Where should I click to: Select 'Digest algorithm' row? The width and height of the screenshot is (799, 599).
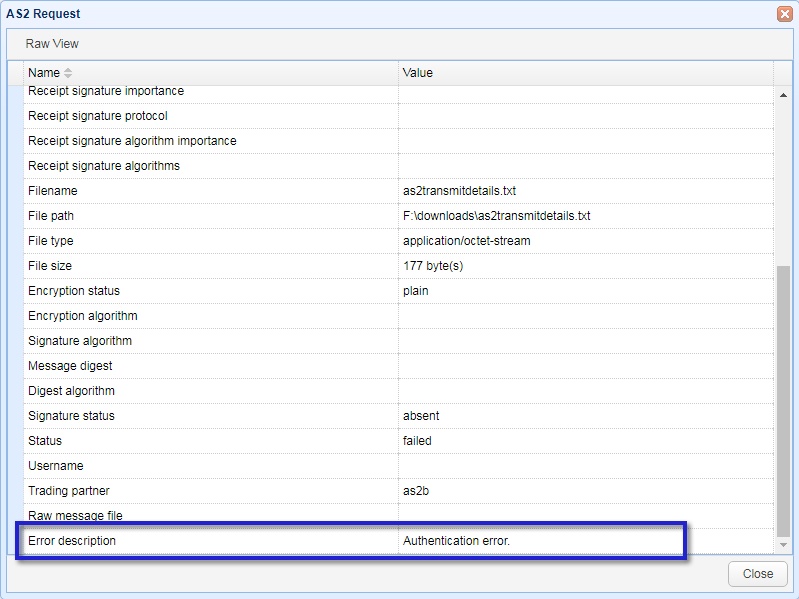[x=398, y=391]
